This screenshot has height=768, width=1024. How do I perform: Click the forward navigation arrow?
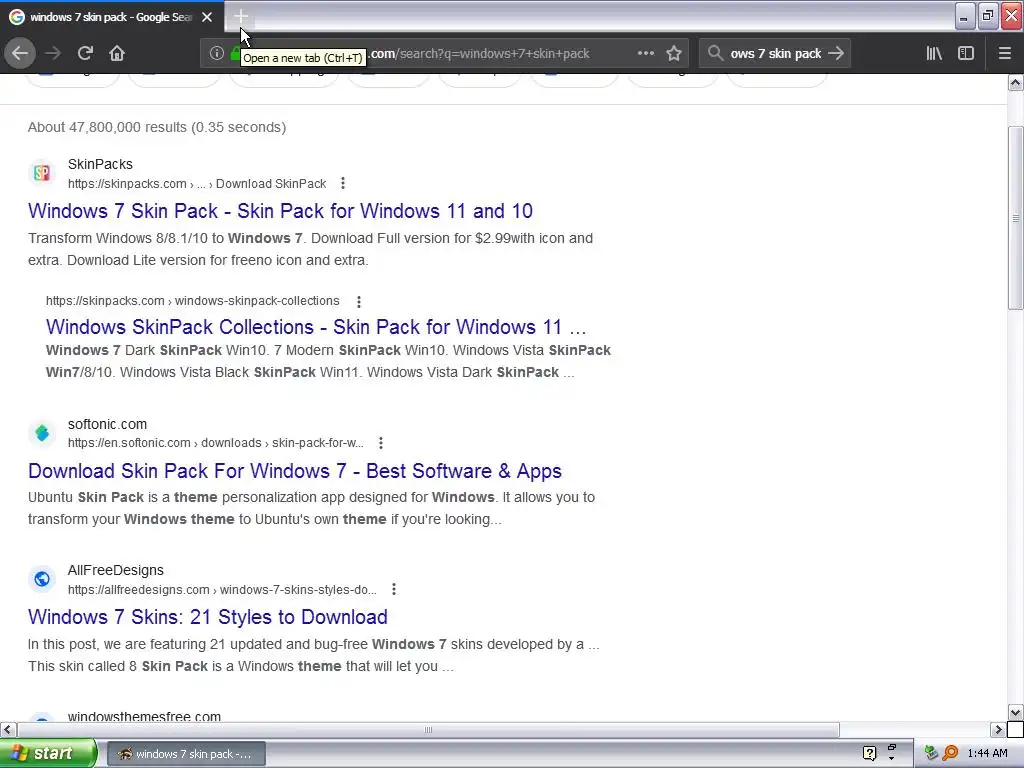(53, 54)
